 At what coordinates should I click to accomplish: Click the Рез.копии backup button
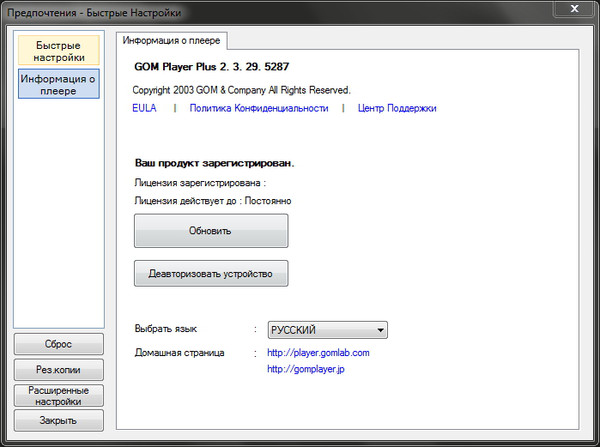(x=58, y=369)
